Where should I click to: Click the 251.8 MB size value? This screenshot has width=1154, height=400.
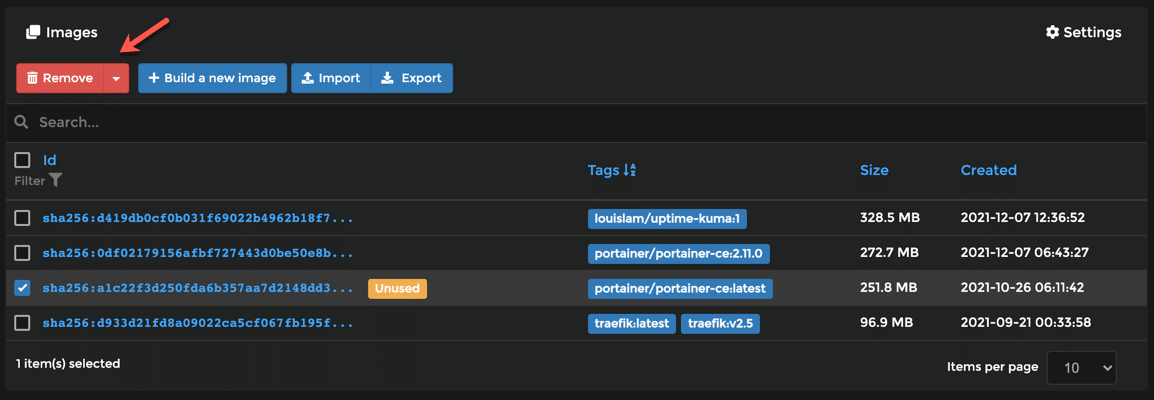pyautogui.click(x=889, y=288)
